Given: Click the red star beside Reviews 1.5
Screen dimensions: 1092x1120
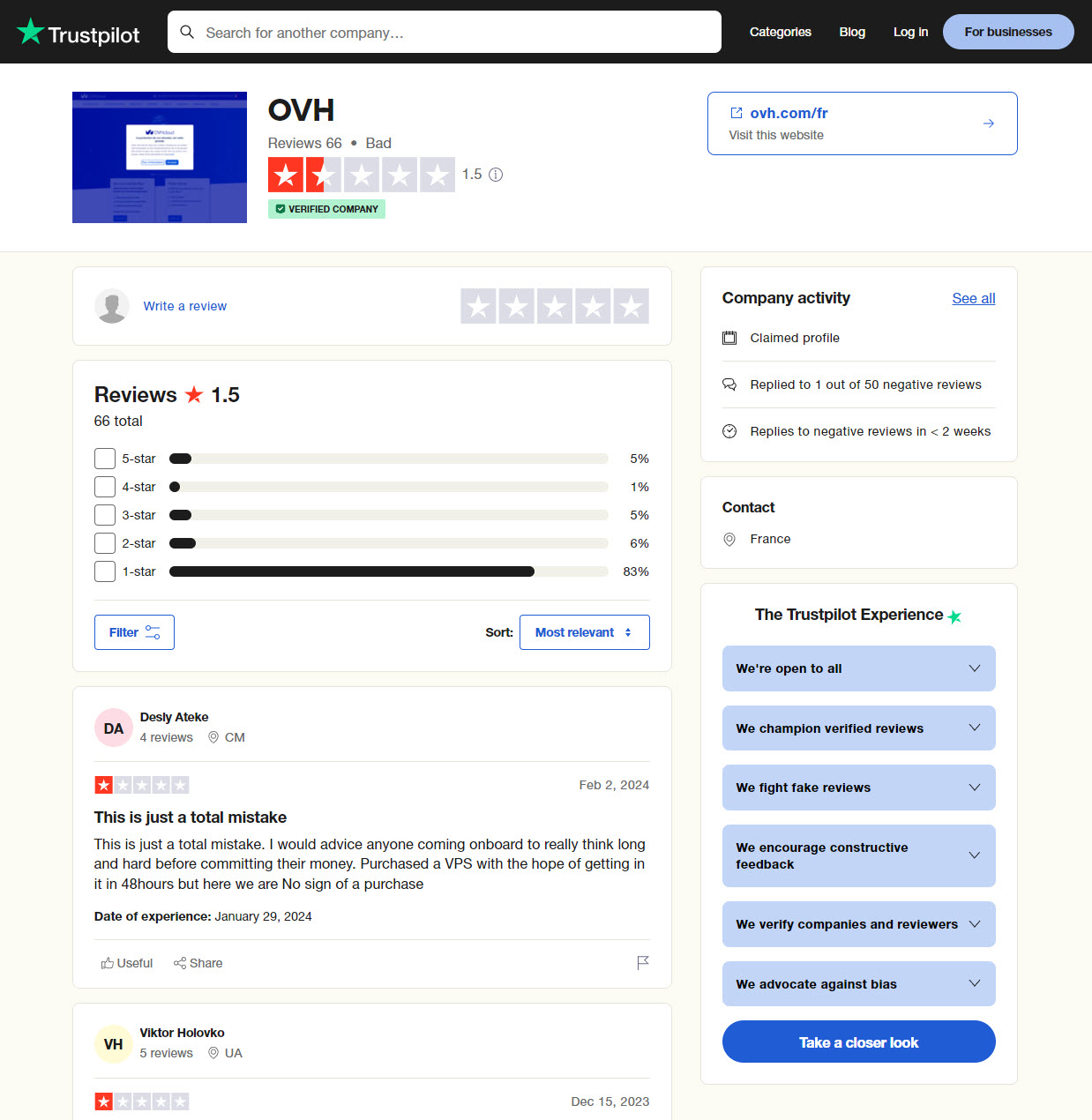Looking at the screenshot, I should tap(194, 394).
